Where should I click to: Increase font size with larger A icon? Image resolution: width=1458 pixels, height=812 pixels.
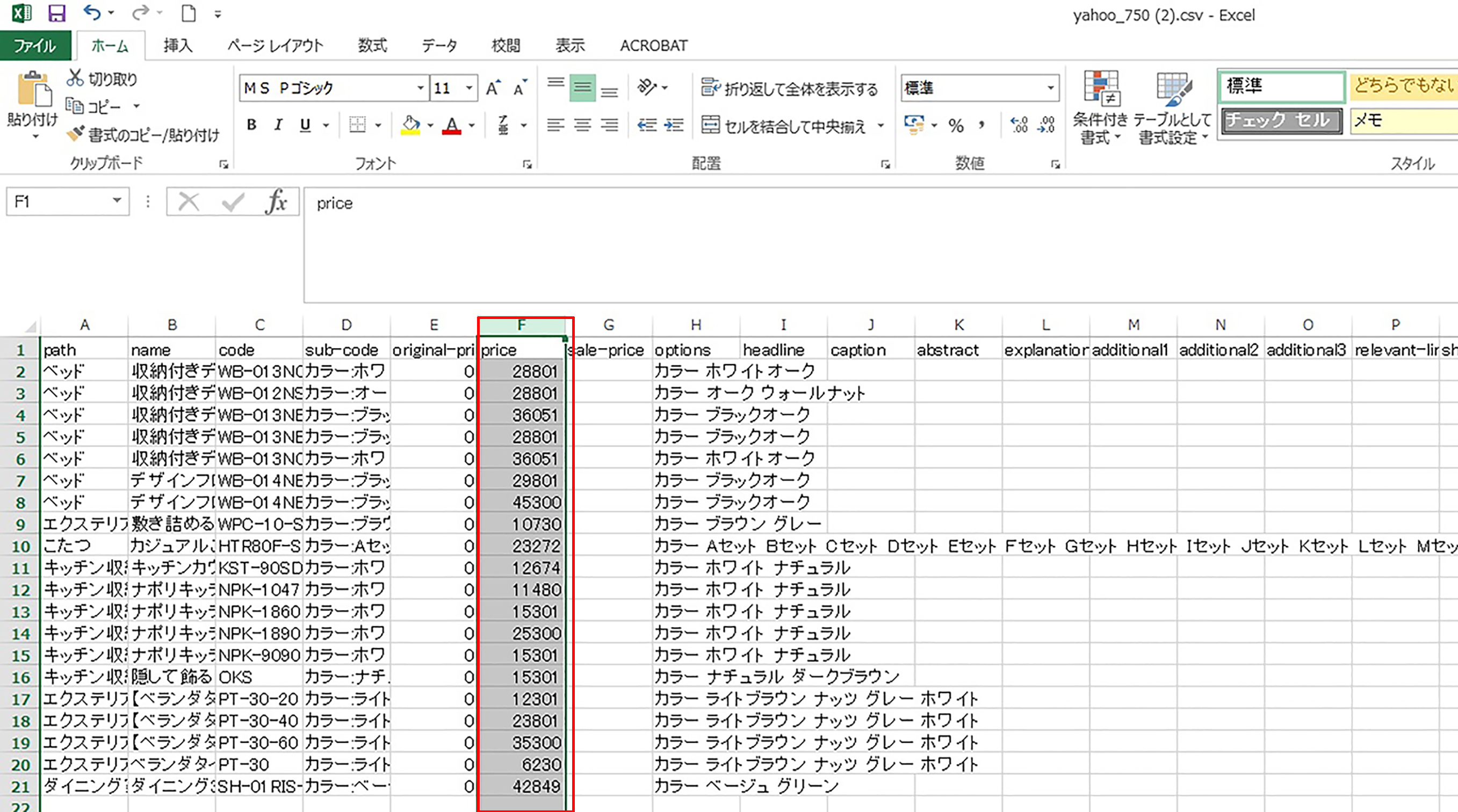(x=493, y=88)
